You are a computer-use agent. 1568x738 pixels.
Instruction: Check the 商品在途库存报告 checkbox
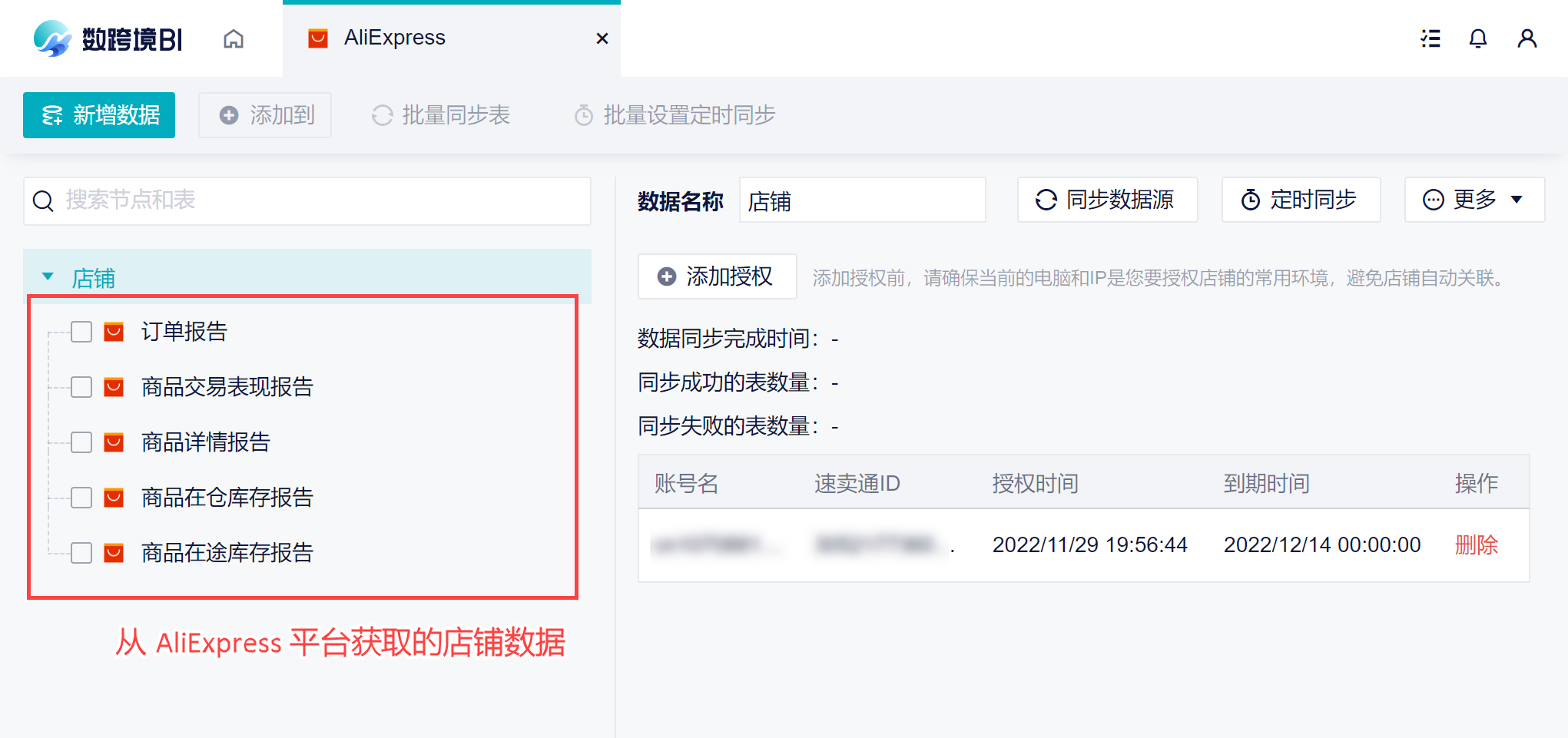click(x=81, y=553)
